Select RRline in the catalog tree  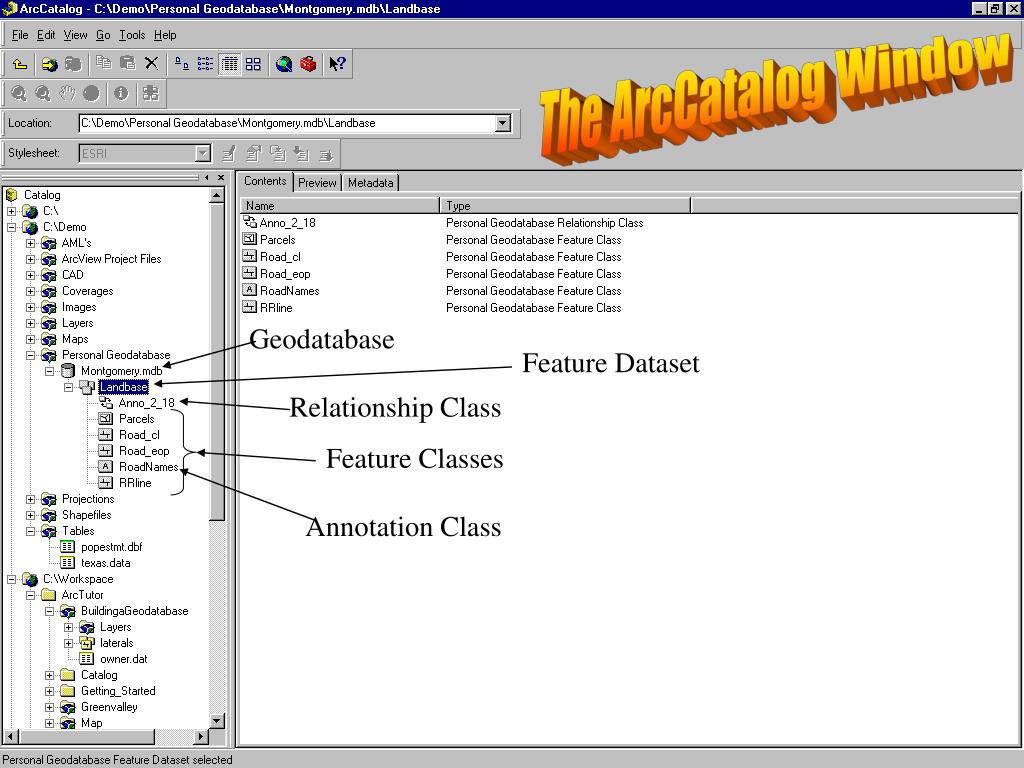(135, 483)
